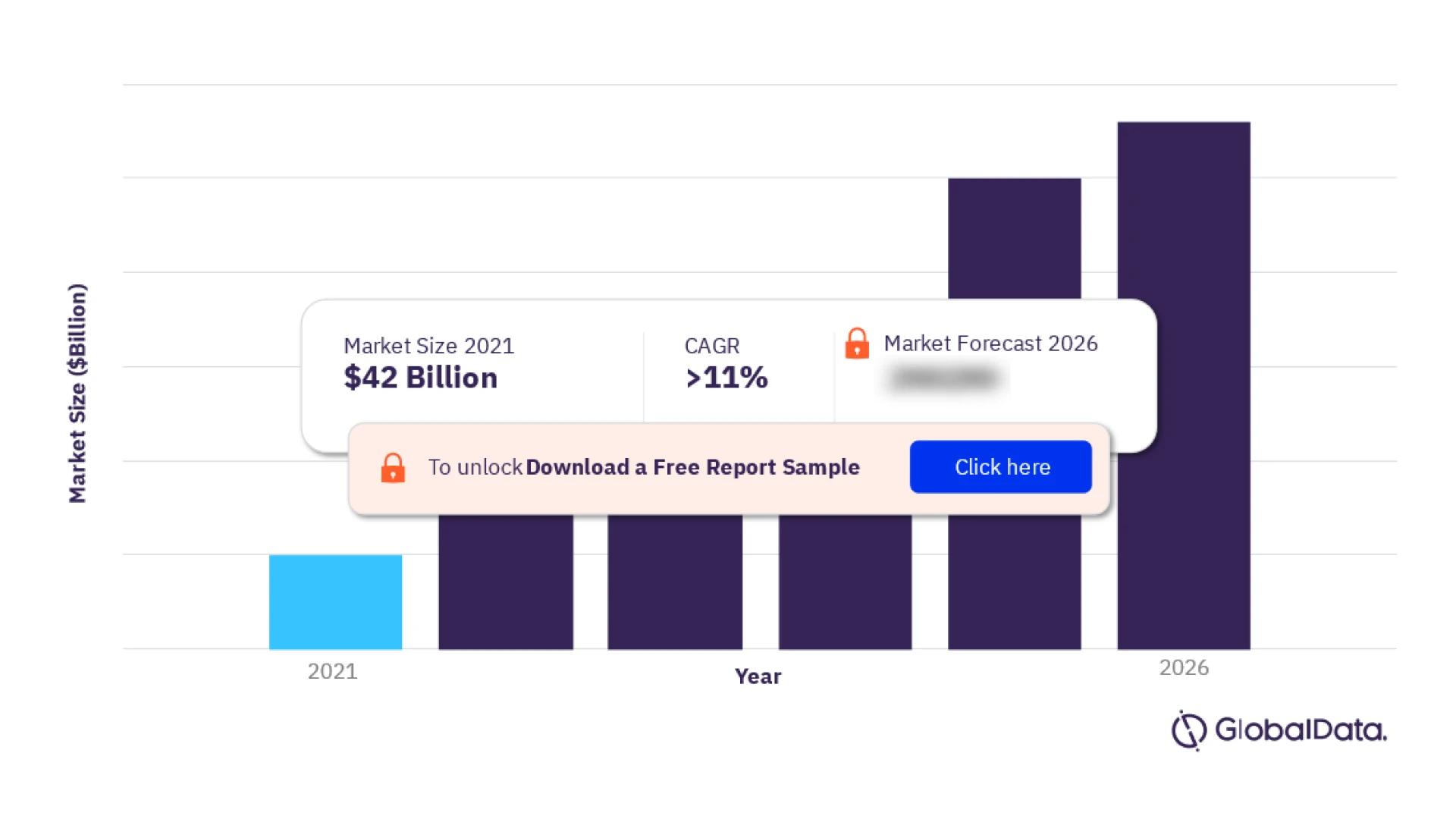Screen dimensions: 1456x819
Task: Click the GlobalData brand text
Action: pos(1300,730)
